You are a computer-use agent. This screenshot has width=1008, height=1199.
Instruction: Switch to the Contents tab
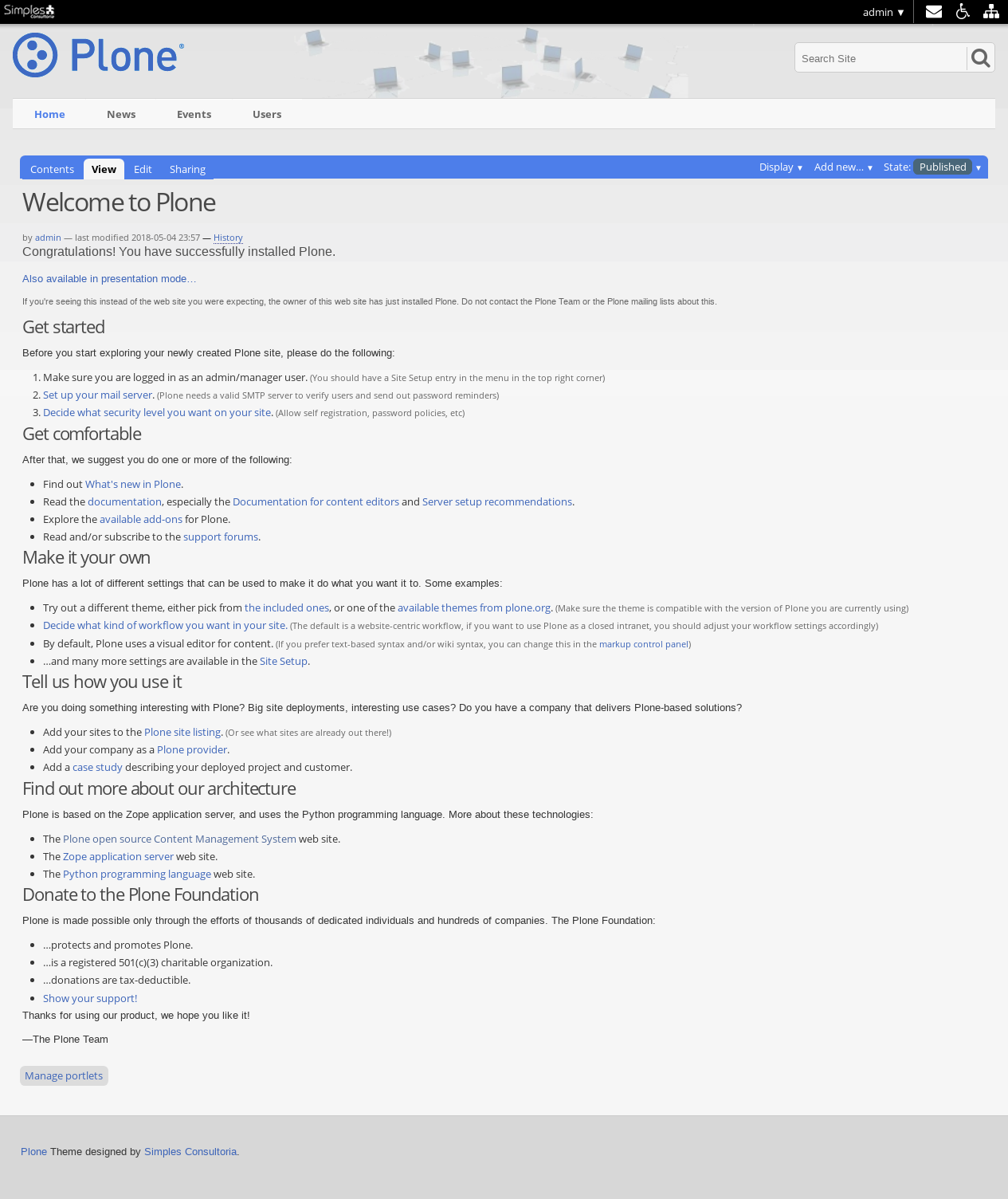52,169
